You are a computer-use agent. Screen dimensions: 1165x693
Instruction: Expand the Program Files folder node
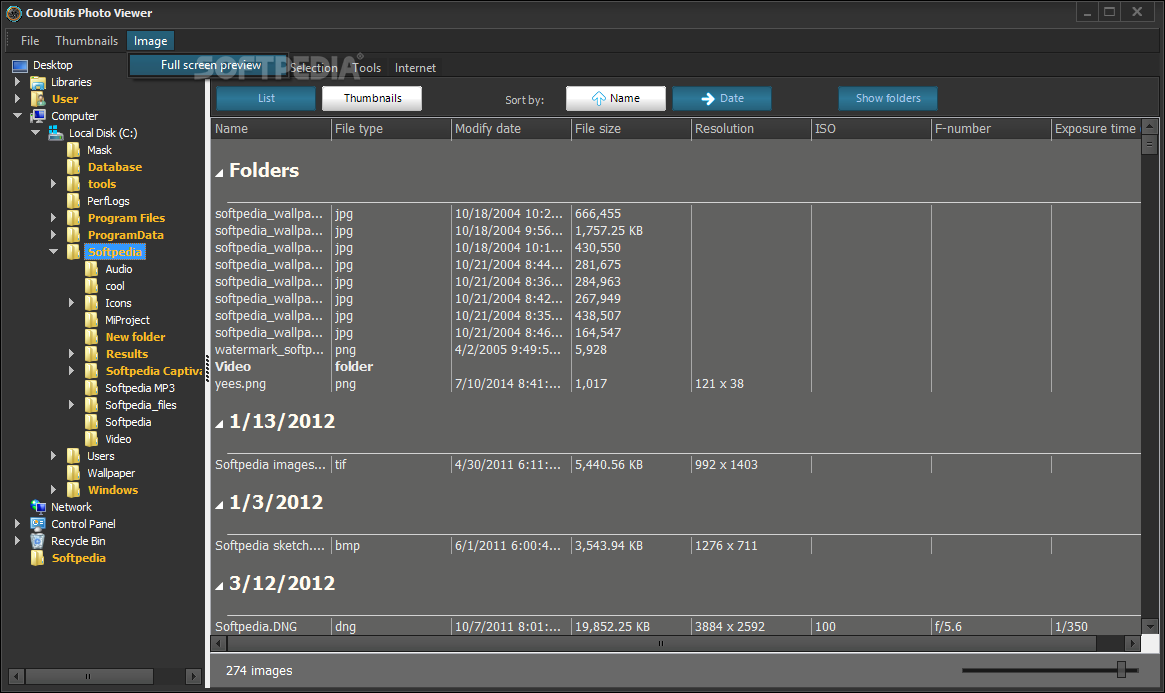point(53,218)
